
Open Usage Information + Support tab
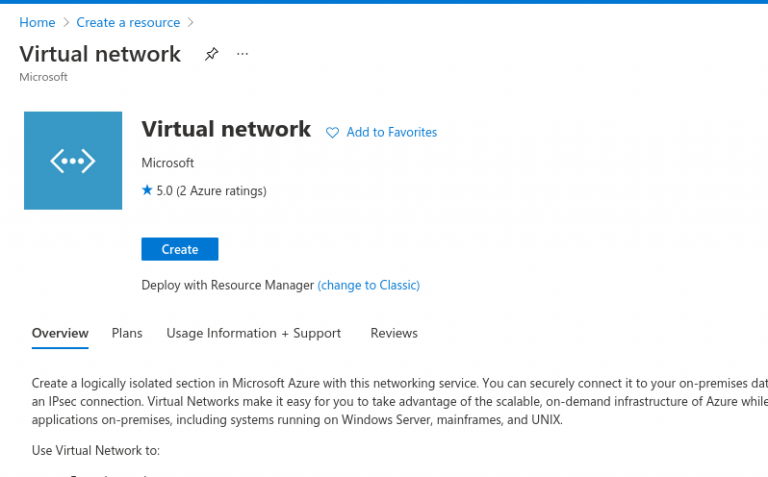253,333
